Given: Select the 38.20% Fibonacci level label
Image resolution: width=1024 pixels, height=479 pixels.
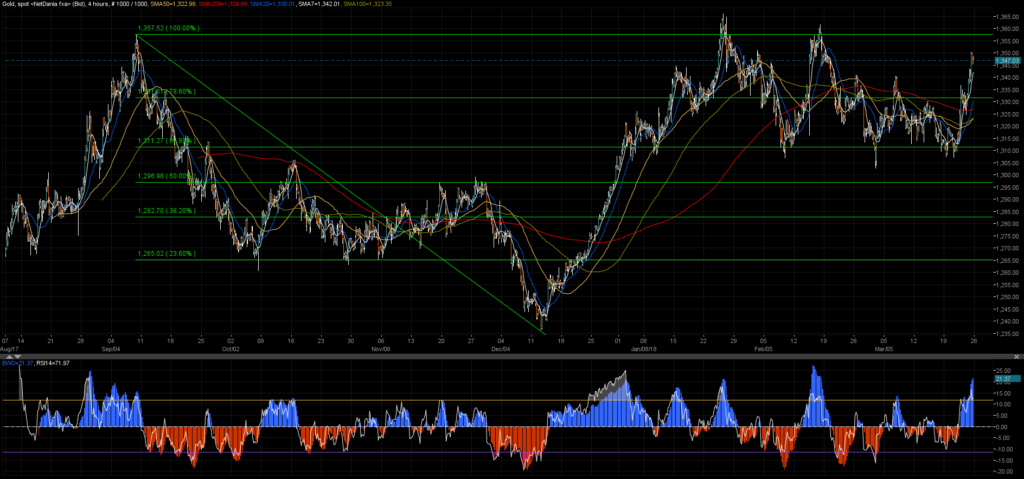Looking at the screenshot, I should tap(166, 212).
